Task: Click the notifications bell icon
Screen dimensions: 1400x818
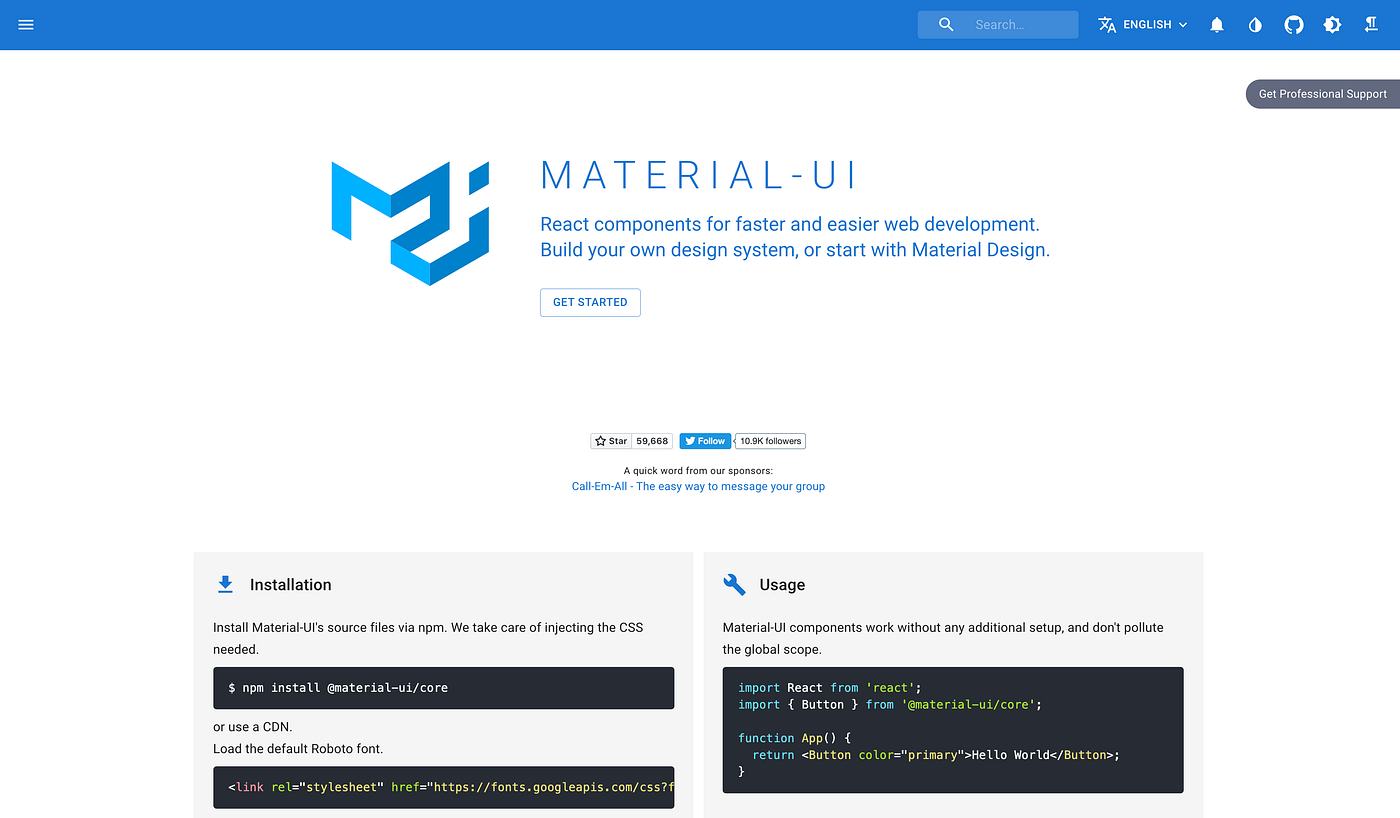Action: click(1216, 24)
